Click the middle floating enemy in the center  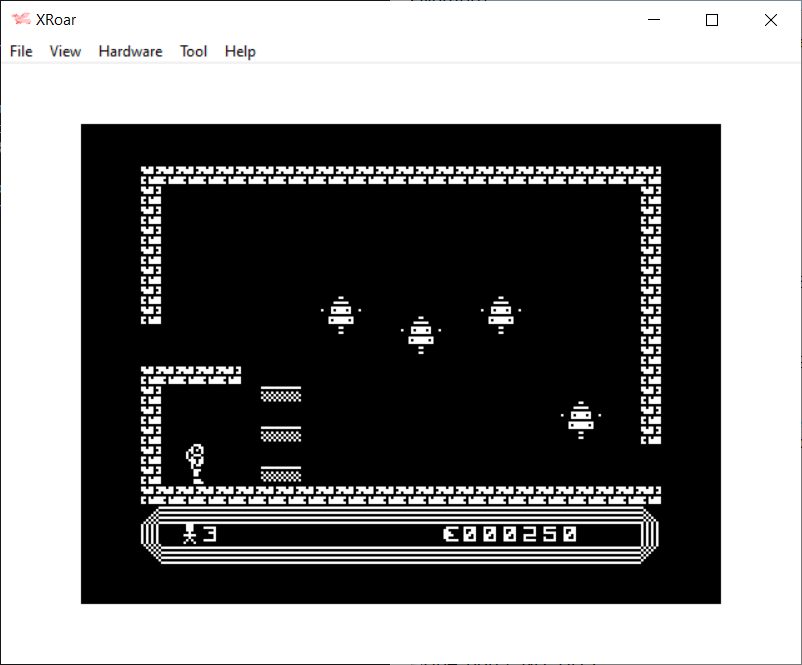(x=421, y=334)
